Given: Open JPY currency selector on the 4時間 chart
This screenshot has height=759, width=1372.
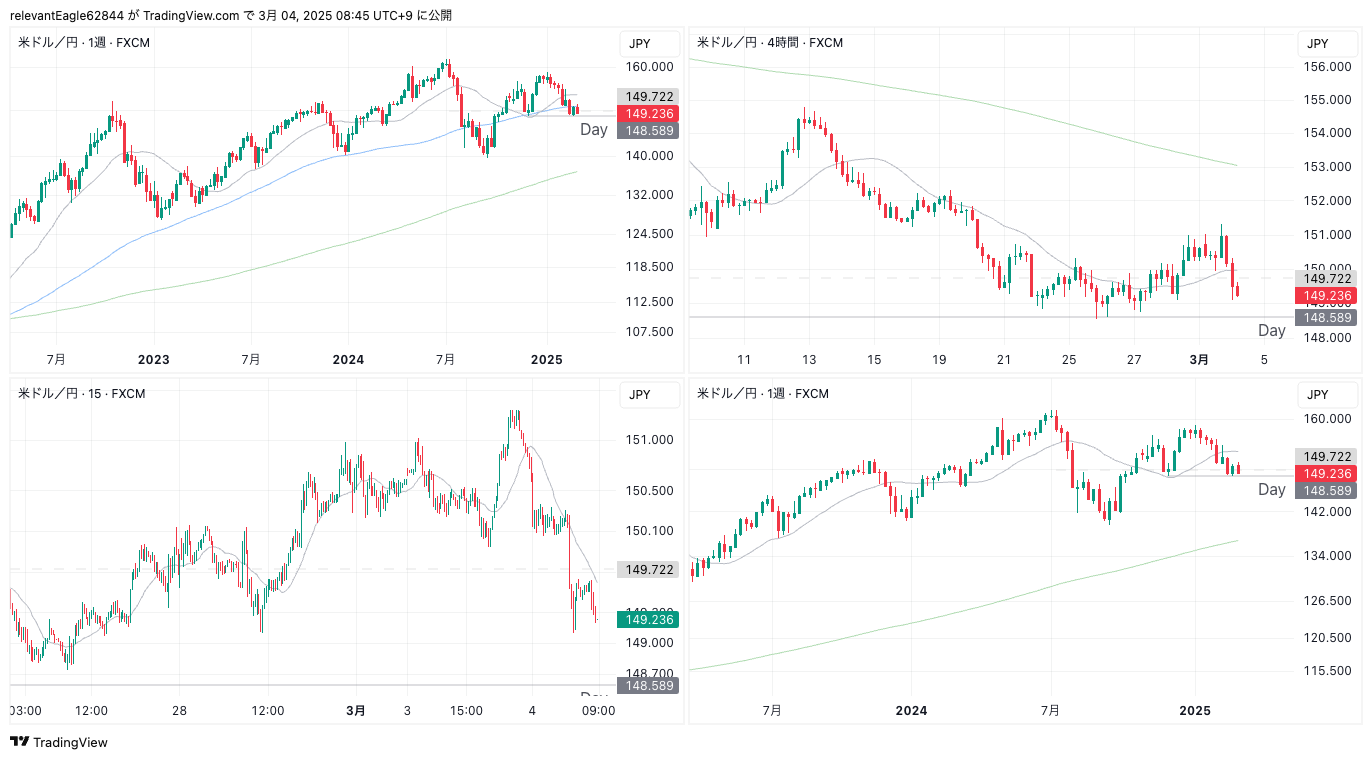Looking at the screenshot, I should [1317, 43].
